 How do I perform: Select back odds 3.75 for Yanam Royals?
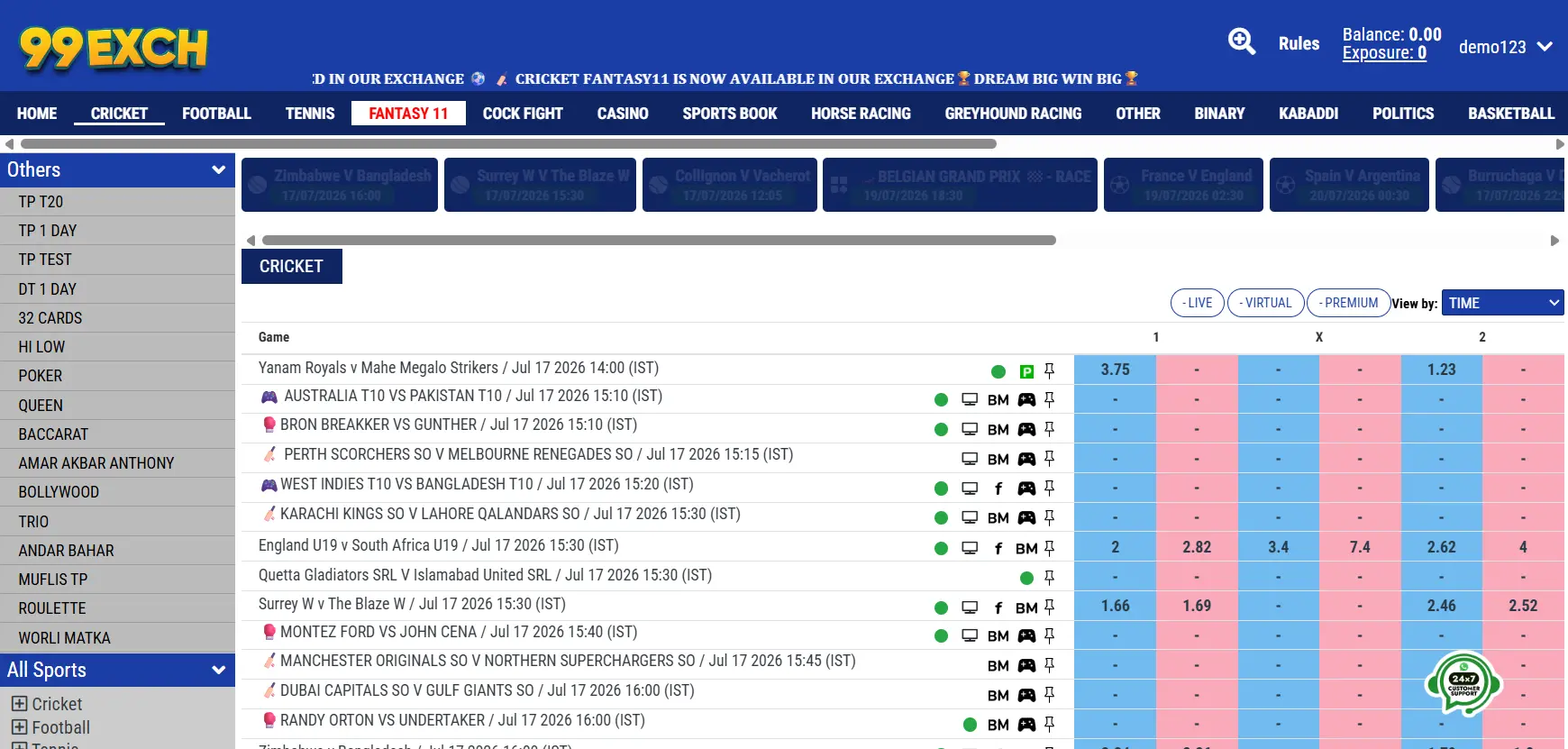click(1115, 370)
